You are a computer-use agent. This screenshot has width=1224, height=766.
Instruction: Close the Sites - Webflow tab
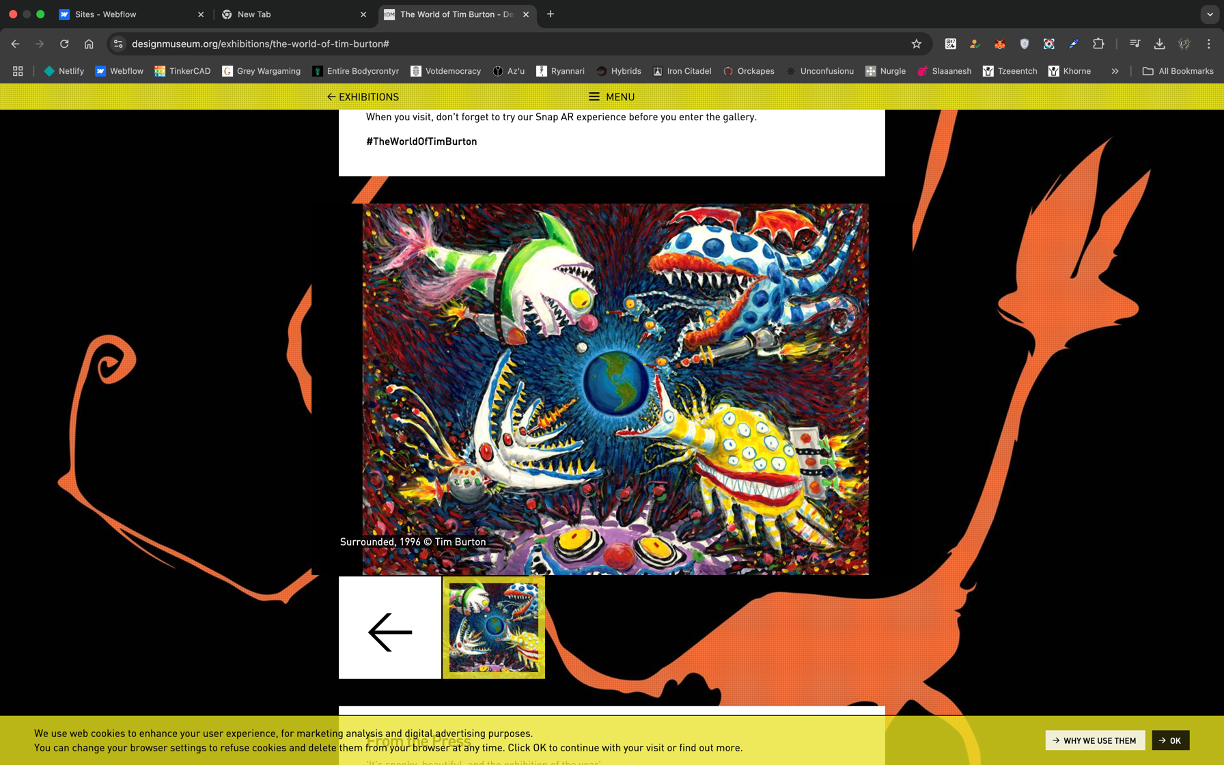click(x=200, y=15)
